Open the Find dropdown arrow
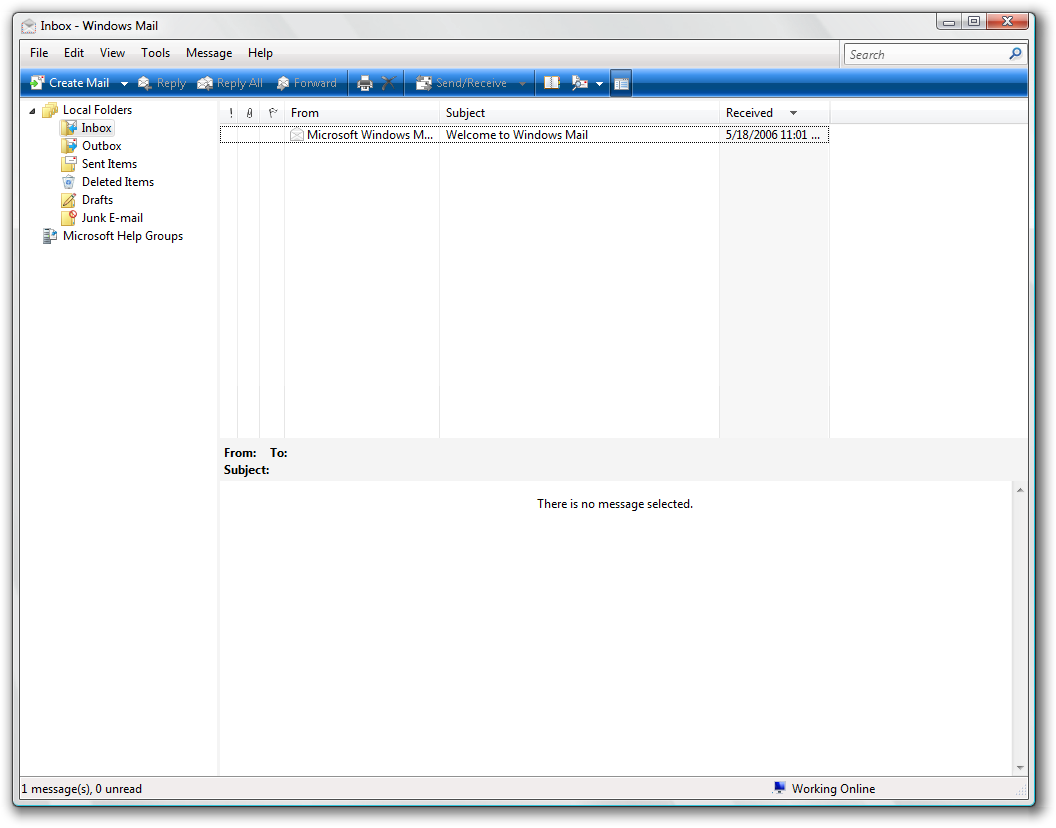Screen dimensions: 1056x828 pyautogui.click(x=599, y=84)
